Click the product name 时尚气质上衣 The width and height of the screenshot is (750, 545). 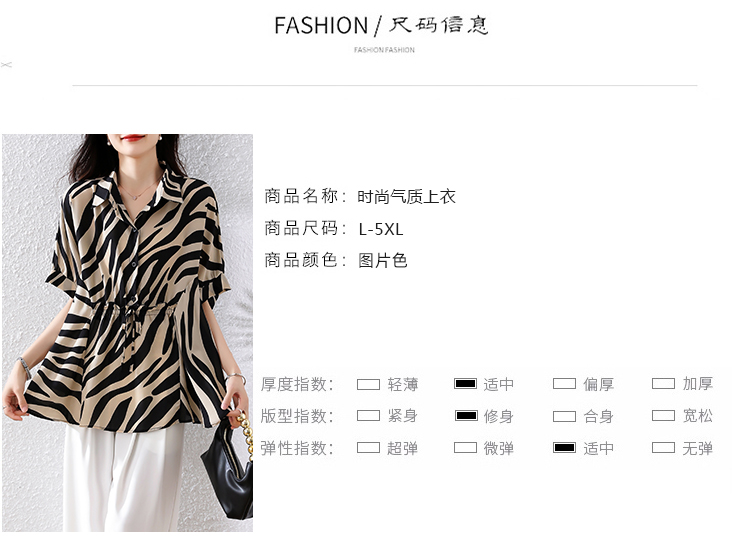click(406, 197)
